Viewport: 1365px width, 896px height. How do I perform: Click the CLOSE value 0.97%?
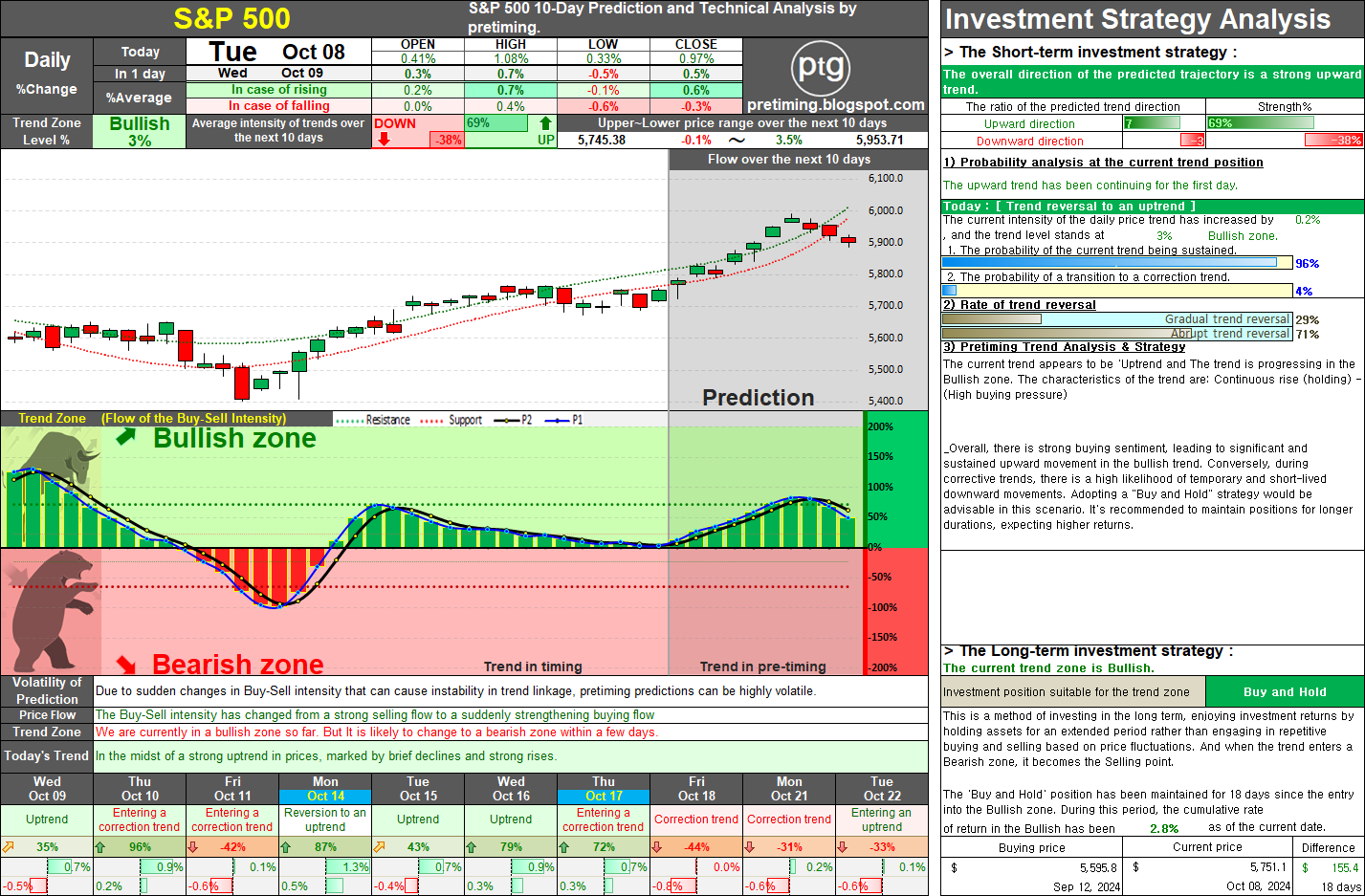(x=696, y=58)
